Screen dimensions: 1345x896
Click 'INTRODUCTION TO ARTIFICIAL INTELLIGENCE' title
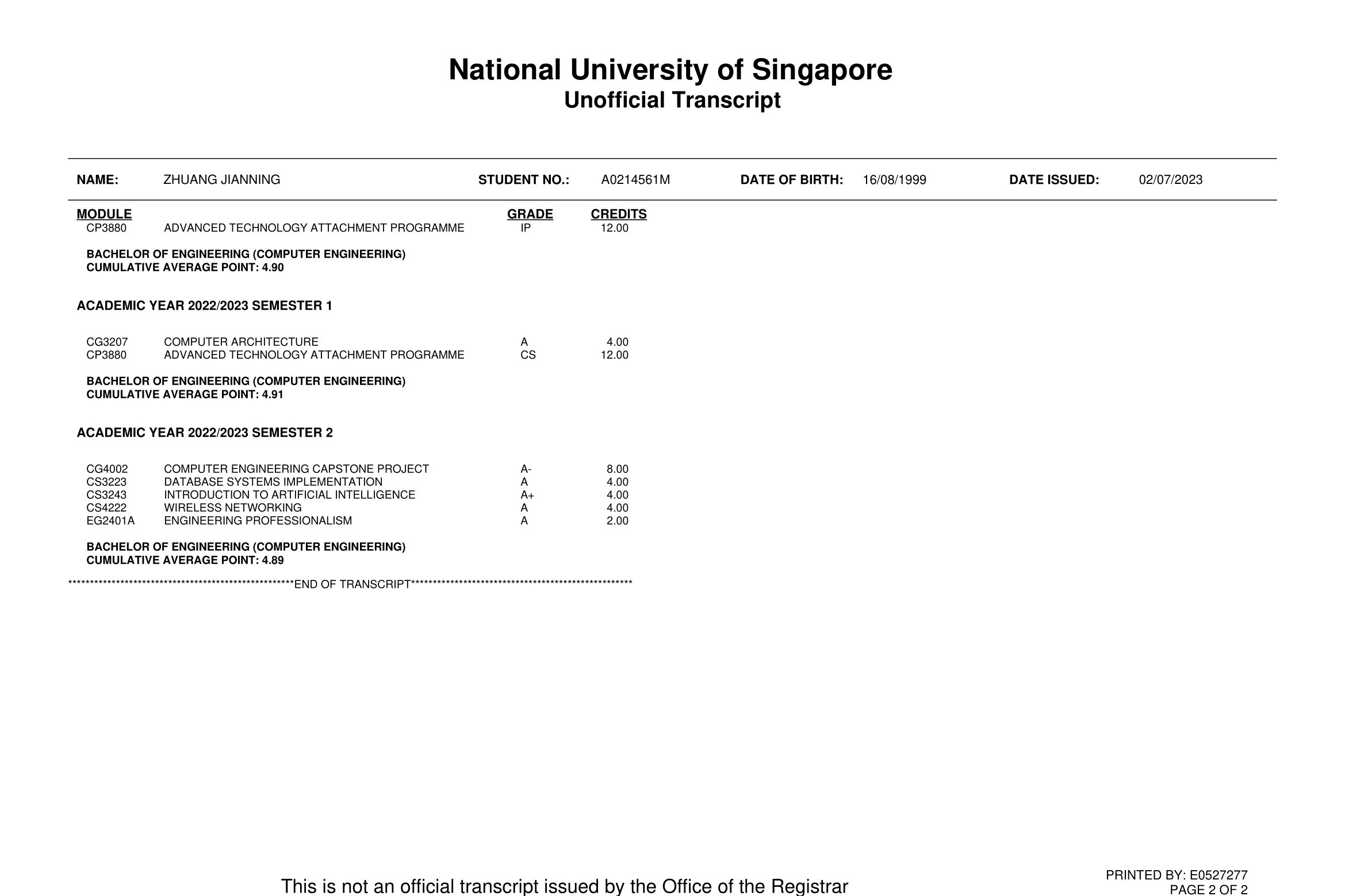[289, 495]
